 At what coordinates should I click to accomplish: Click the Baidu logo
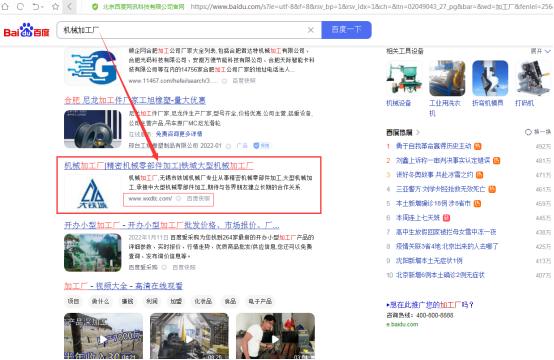tap(26, 30)
